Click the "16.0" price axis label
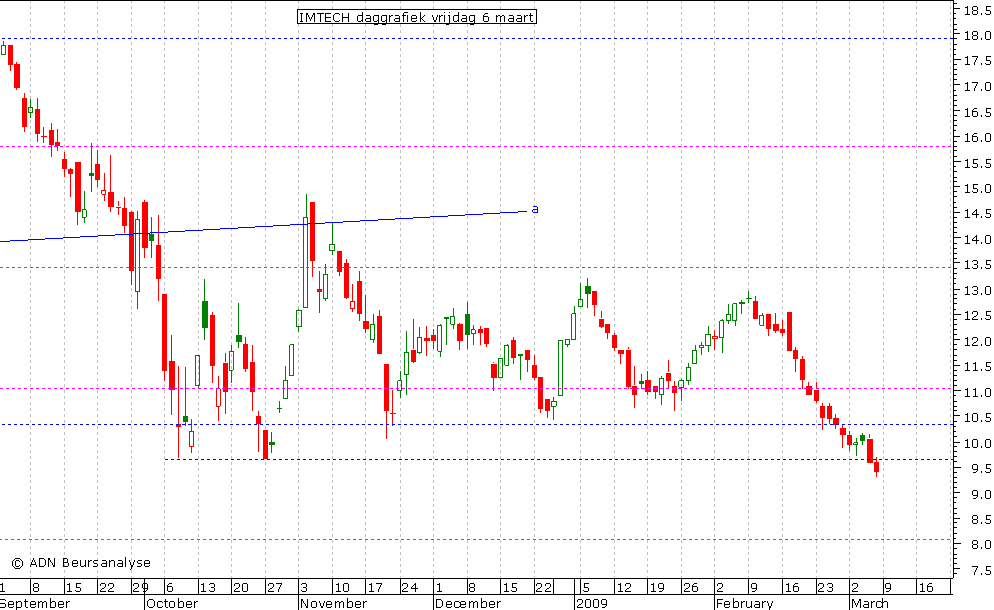994x610 pixels. 978,138
